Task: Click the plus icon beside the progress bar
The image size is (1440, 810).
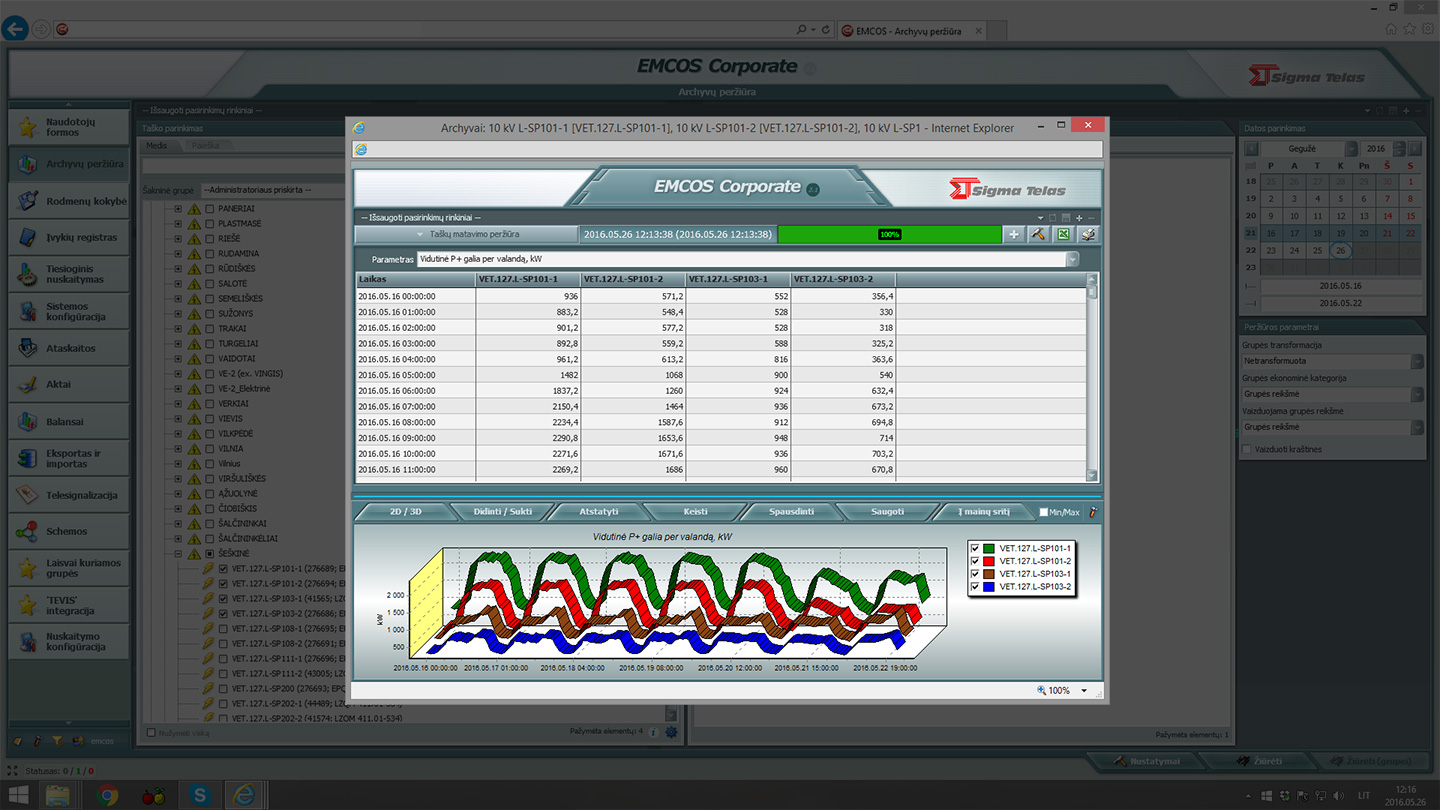Action: 1014,234
